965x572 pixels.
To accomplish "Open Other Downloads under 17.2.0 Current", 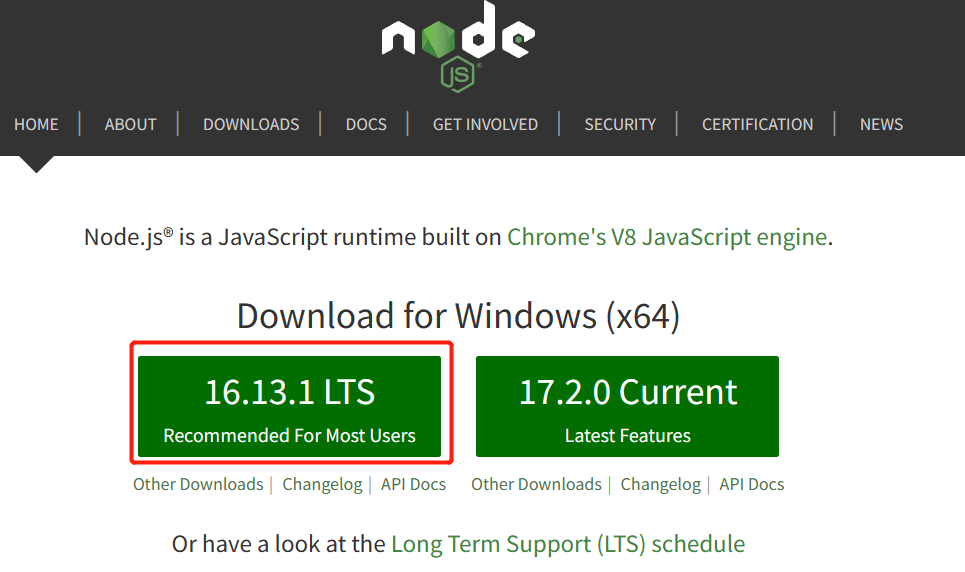I will point(537,485).
